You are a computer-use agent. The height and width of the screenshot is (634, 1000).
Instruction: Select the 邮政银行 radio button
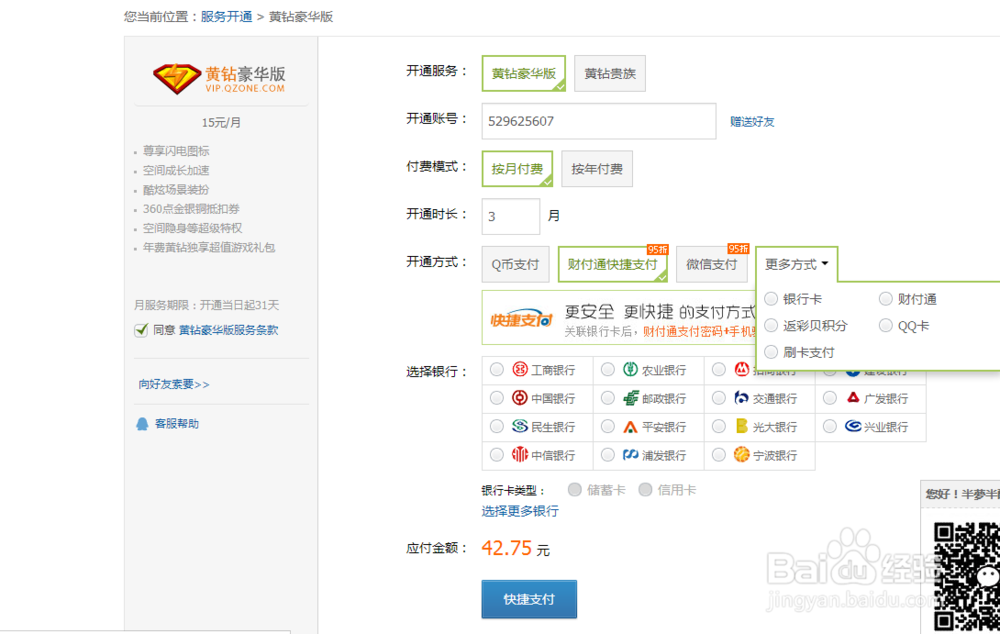click(608, 398)
